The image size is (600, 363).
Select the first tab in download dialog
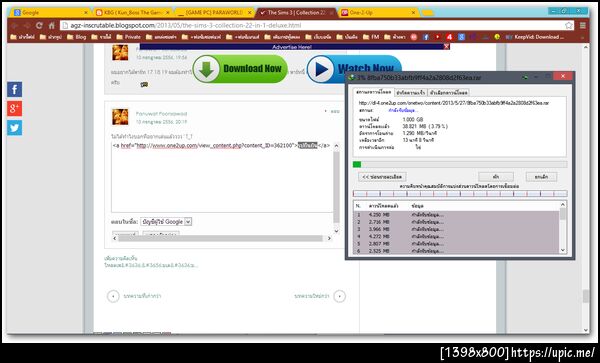click(373, 92)
